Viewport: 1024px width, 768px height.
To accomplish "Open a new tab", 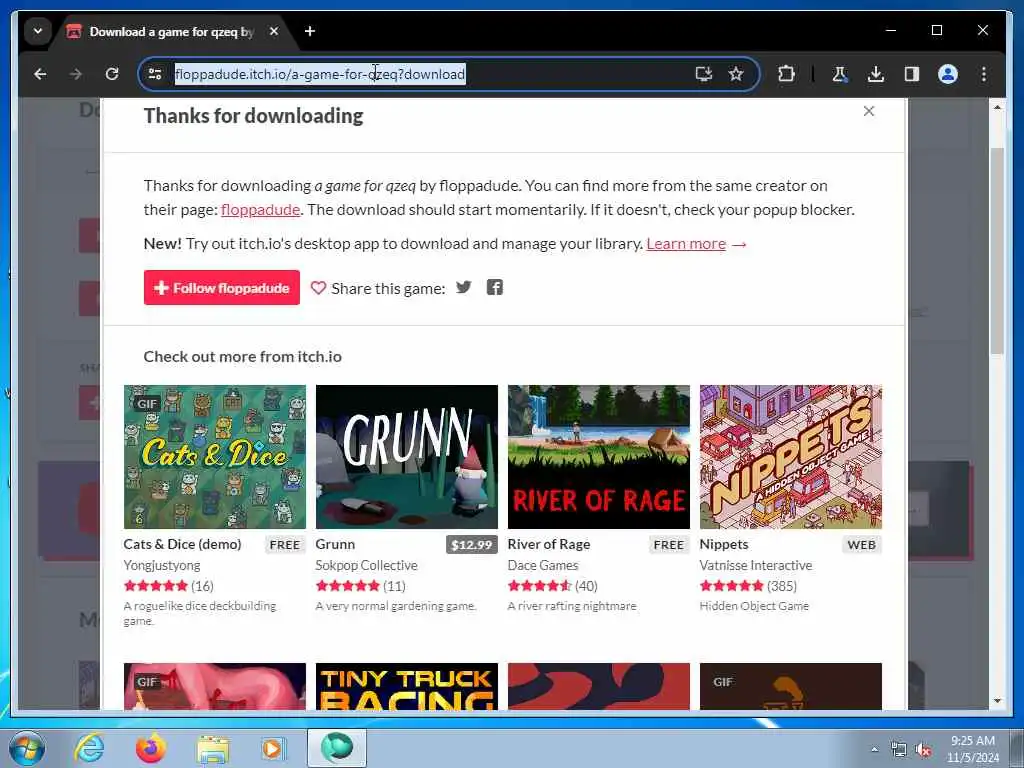I will (x=310, y=31).
